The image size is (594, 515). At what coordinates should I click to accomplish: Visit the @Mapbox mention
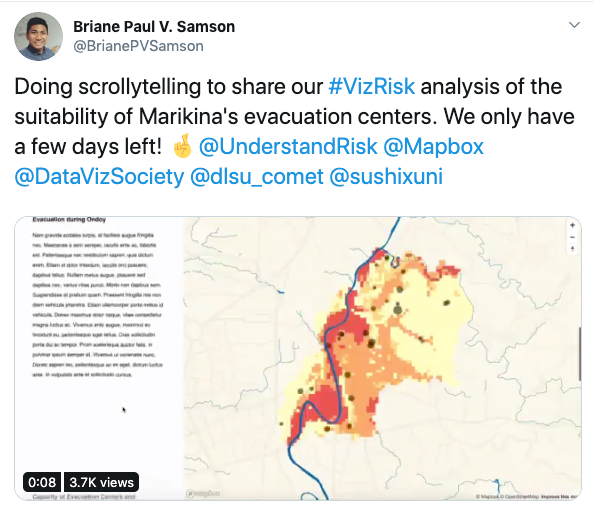pyautogui.click(x=433, y=147)
